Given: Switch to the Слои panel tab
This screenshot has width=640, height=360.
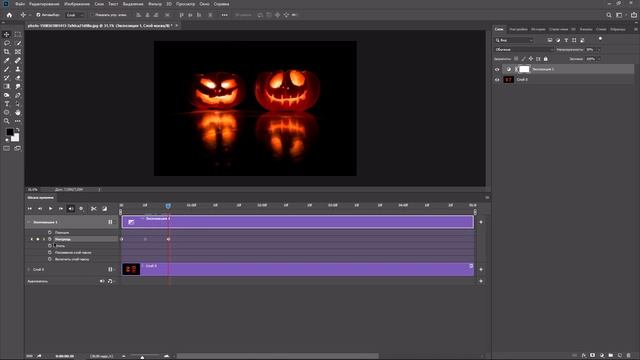Looking at the screenshot, I should (499, 29).
